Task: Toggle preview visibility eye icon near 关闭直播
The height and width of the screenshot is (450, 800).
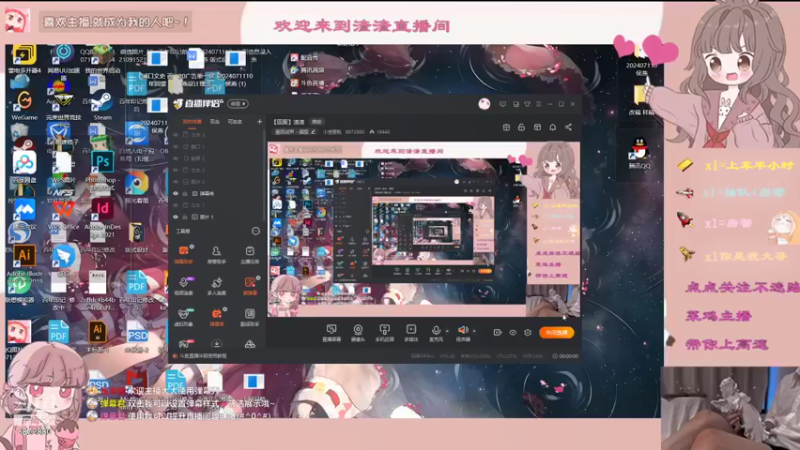Action: (x=513, y=333)
